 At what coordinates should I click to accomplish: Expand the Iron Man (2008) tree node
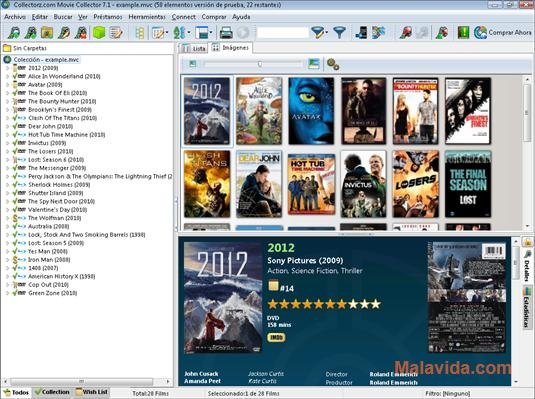[8, 260]
